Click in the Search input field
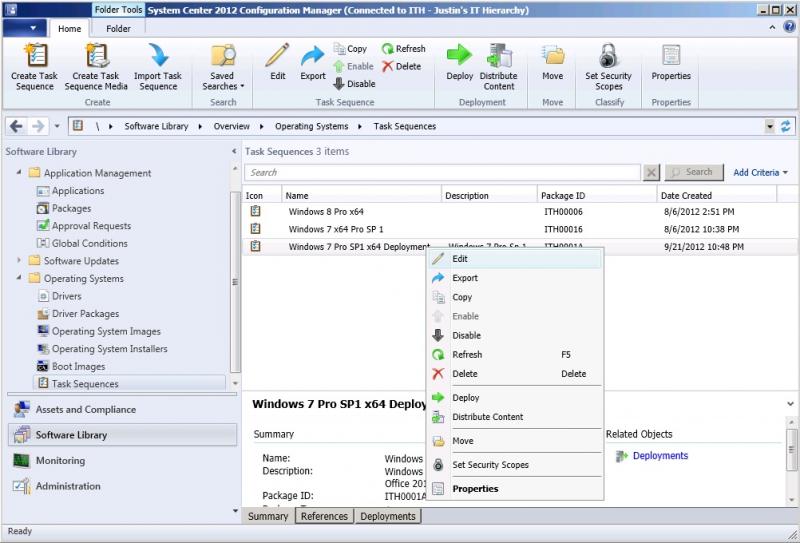800x543 pixels. point(442,172)
